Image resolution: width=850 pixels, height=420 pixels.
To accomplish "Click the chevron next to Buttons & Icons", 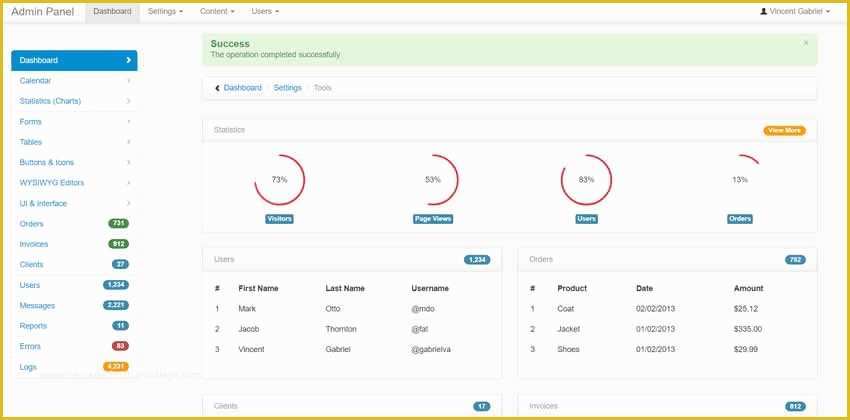I will 128,162.
